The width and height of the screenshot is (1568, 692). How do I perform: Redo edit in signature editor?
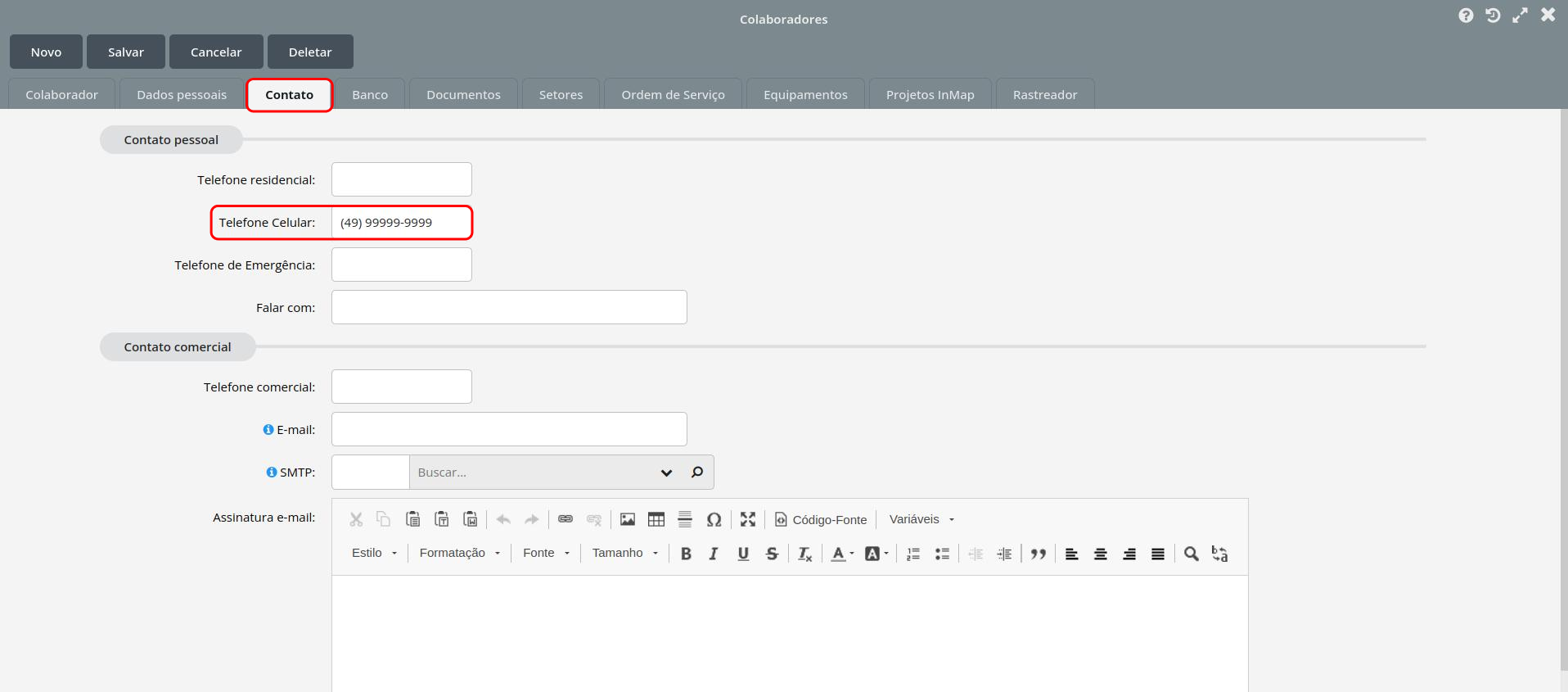(532, 519)
